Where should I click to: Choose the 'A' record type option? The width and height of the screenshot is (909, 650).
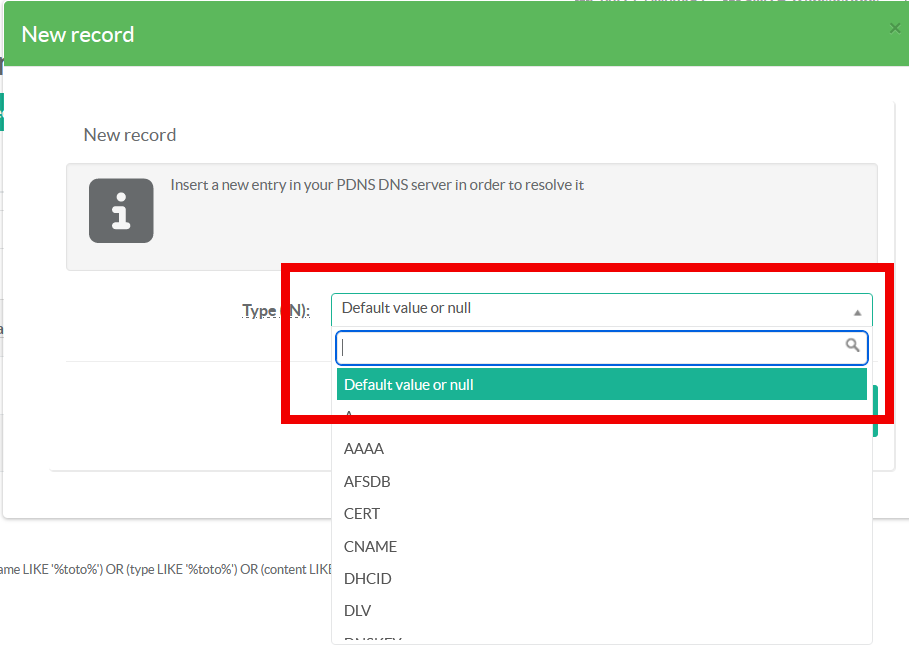349,414
